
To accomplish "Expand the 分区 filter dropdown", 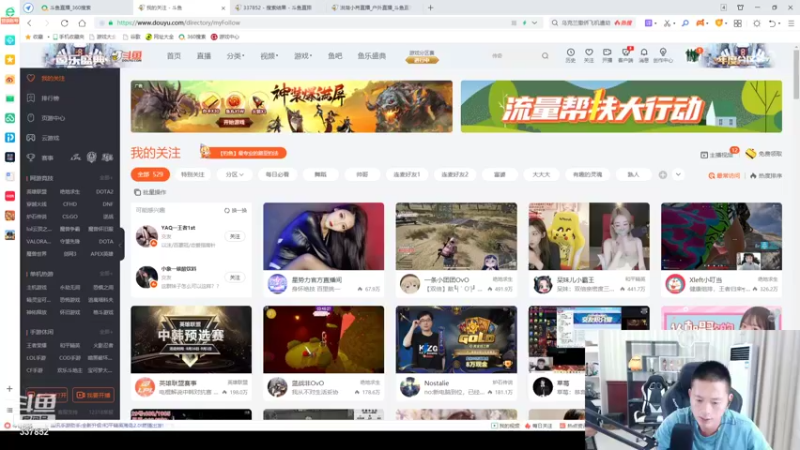I will pyautogui.click(x=234, y=174).
